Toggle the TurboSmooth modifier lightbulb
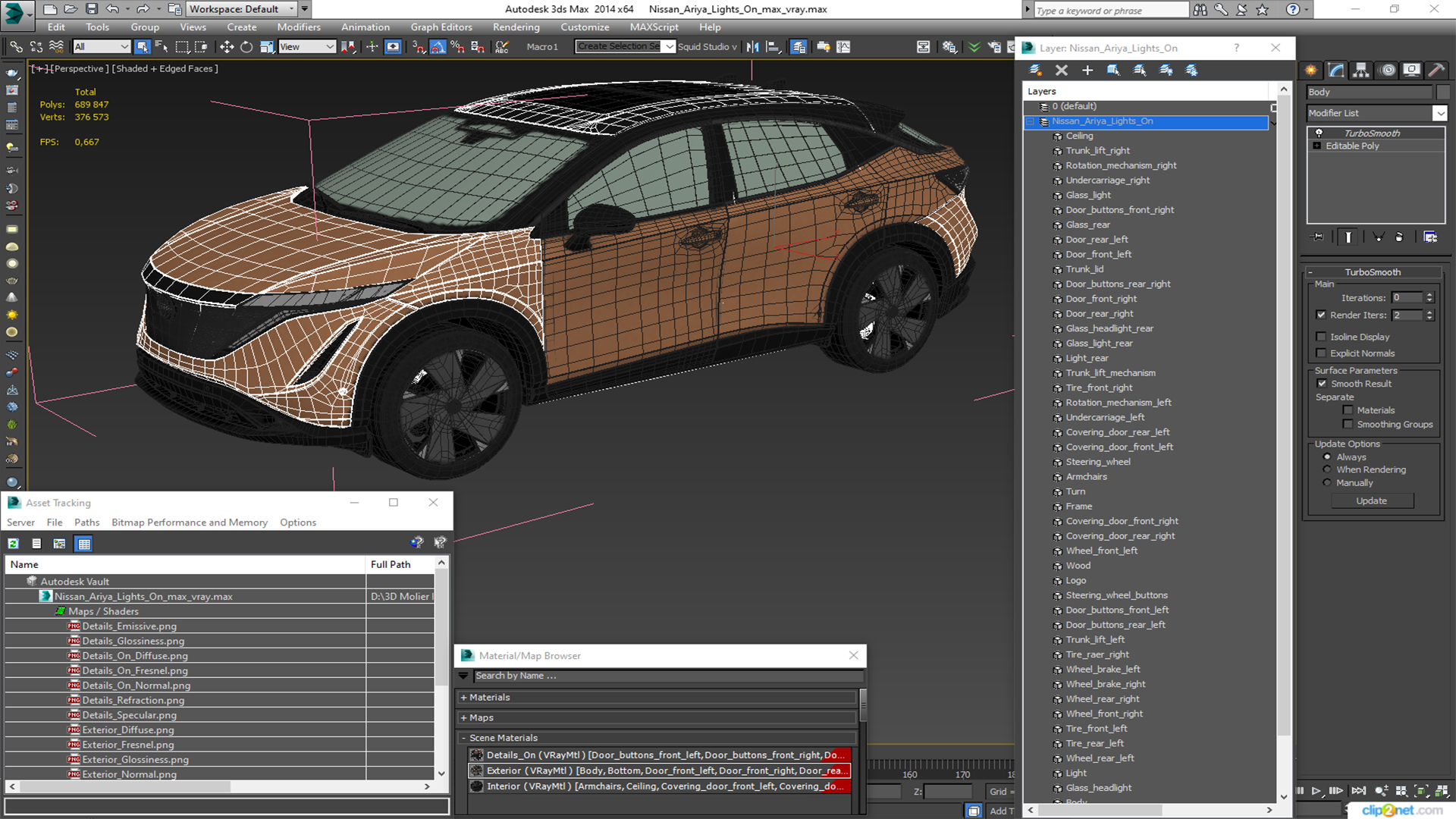Image resolution: width=1456 pixels, height=819 pixels. (1319, 133)
